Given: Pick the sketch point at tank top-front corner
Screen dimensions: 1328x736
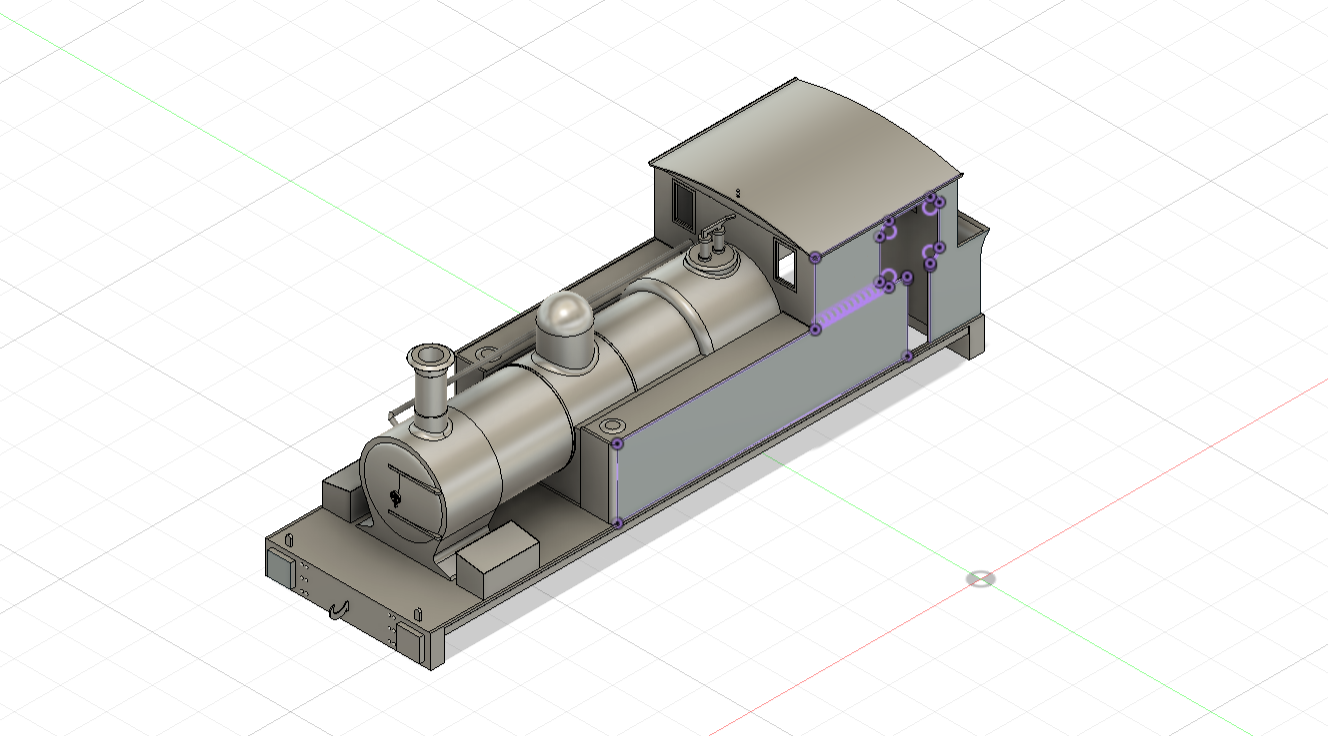Looking at the screenshot, I should [x=617, y=443].
